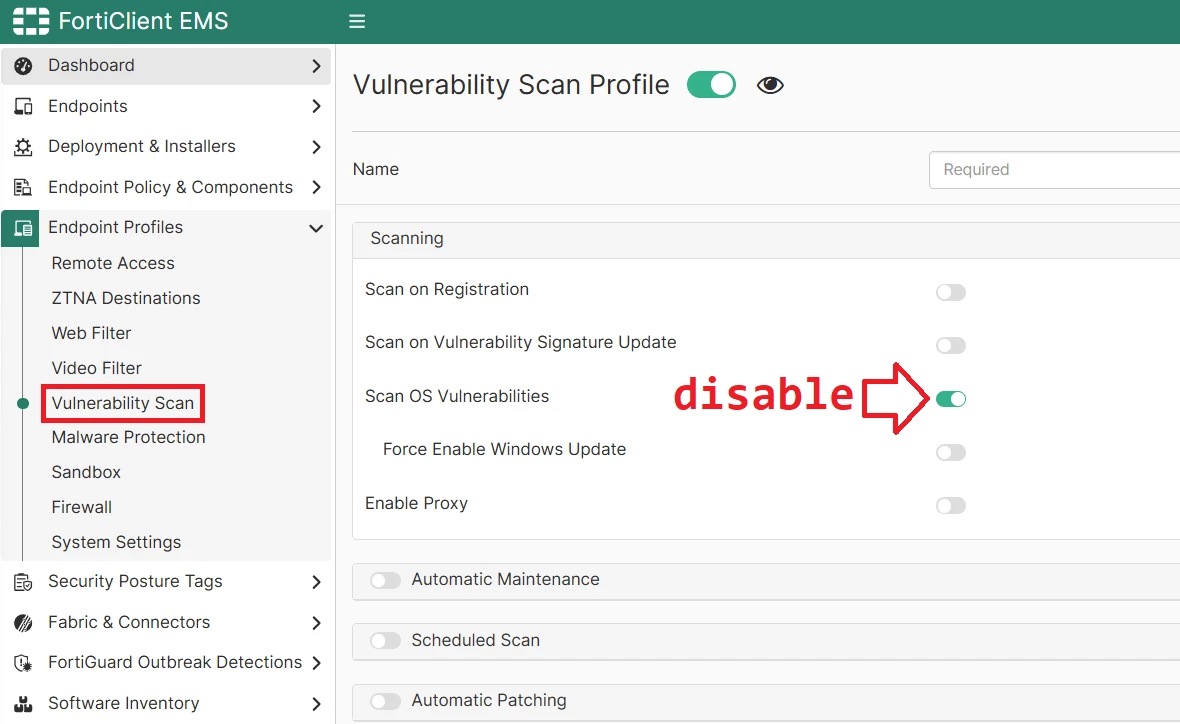Click the Automatic Maintenance section label
Viewport: 1180px width, 724px height.
pyautogui.click(x=505, y=580)
